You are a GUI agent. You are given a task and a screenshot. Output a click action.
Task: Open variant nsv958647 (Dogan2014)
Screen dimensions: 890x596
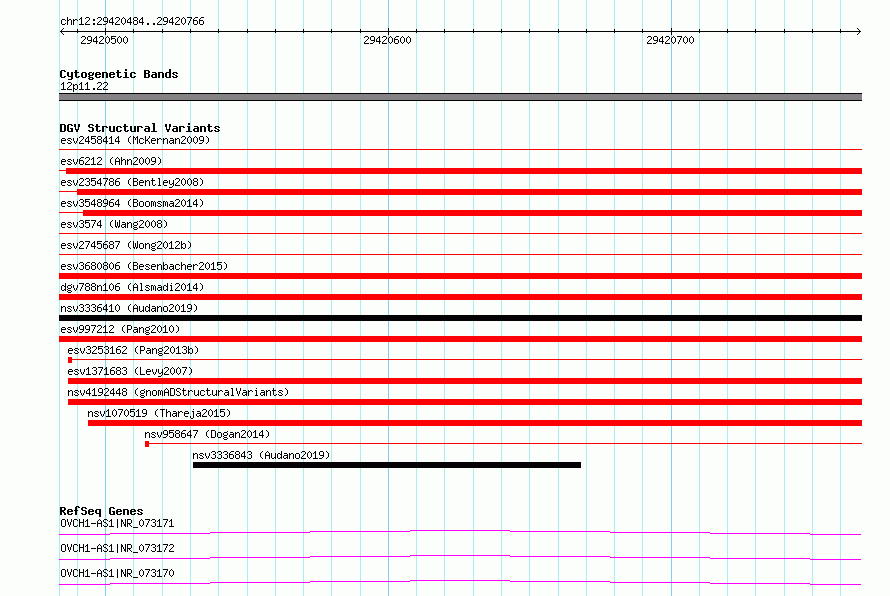tap(207, 434)
